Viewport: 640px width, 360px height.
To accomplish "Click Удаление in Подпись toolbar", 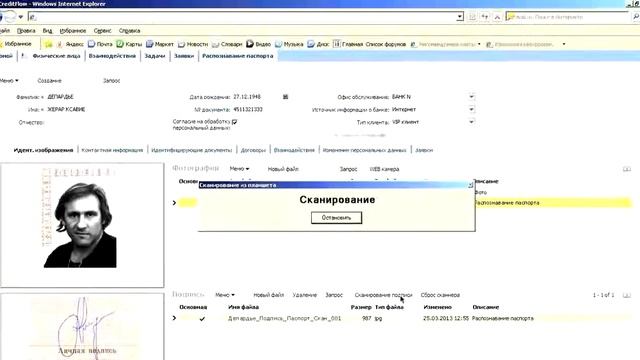I will coord(304,295).
